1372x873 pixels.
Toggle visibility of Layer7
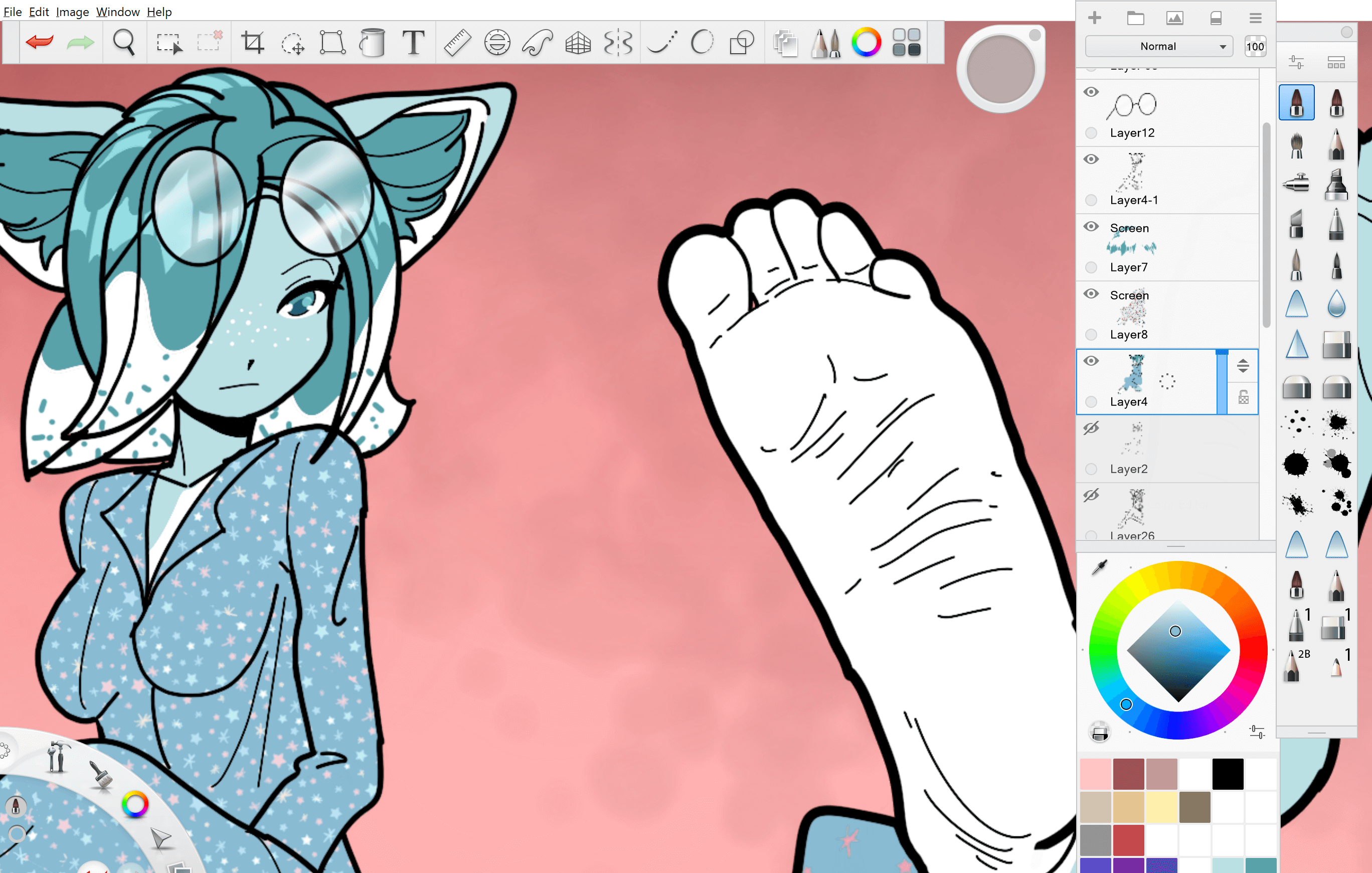point(1091,226)
